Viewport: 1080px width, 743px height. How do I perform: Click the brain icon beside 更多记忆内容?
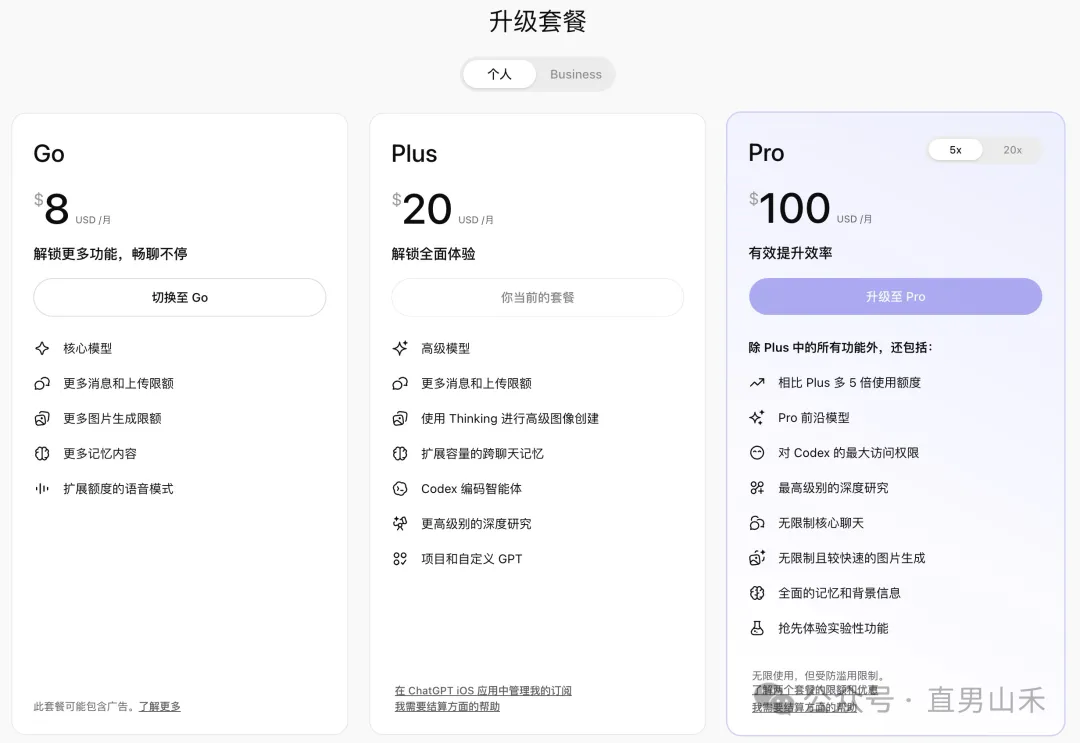coord(42,454)
